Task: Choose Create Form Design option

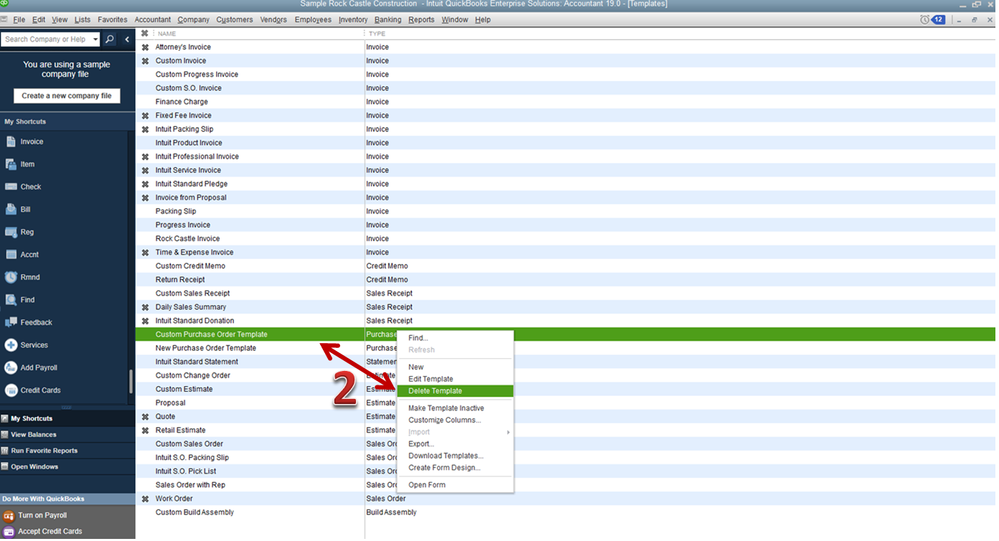Action: [455, 468]
